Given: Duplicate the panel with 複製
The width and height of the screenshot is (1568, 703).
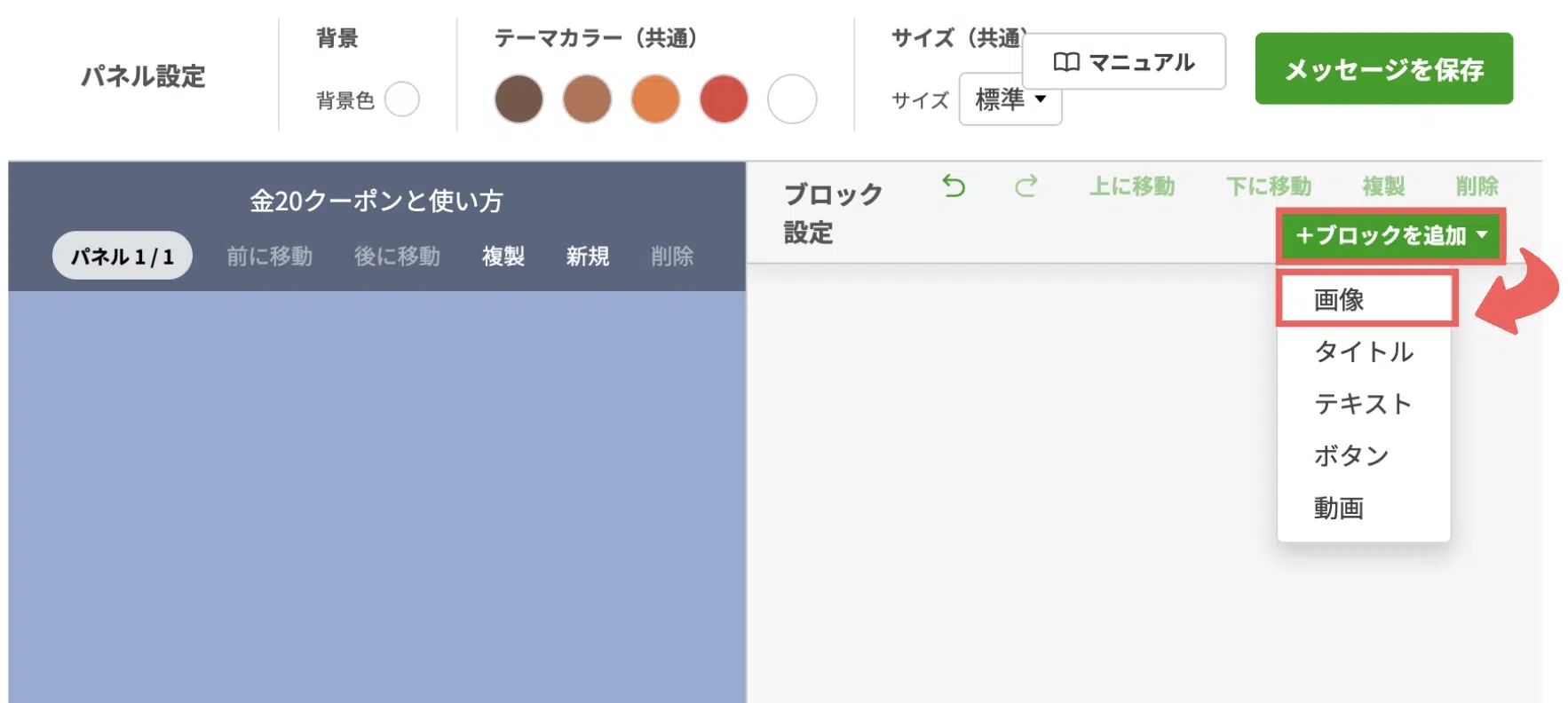Looking at the screenshot, I should tap(503, 257).
